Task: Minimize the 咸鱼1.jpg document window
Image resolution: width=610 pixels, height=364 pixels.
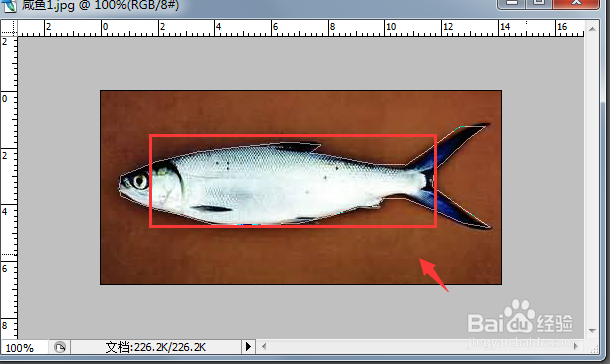Action: (x=512, y=3)
